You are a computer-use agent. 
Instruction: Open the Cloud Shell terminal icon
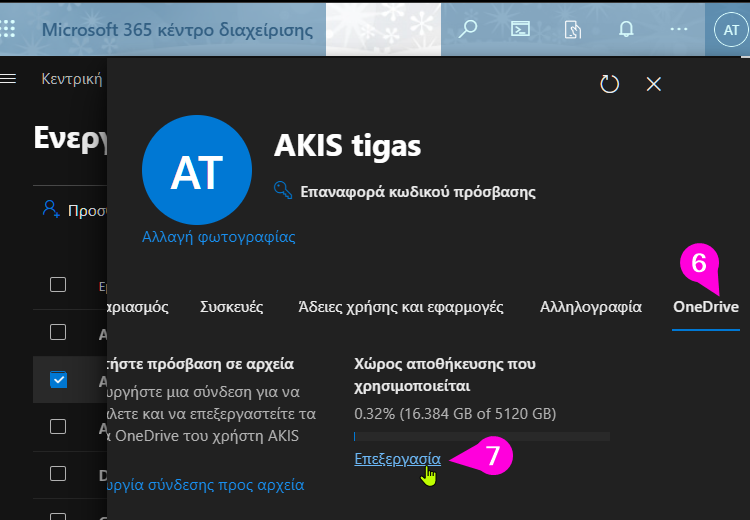pos(520,29)
